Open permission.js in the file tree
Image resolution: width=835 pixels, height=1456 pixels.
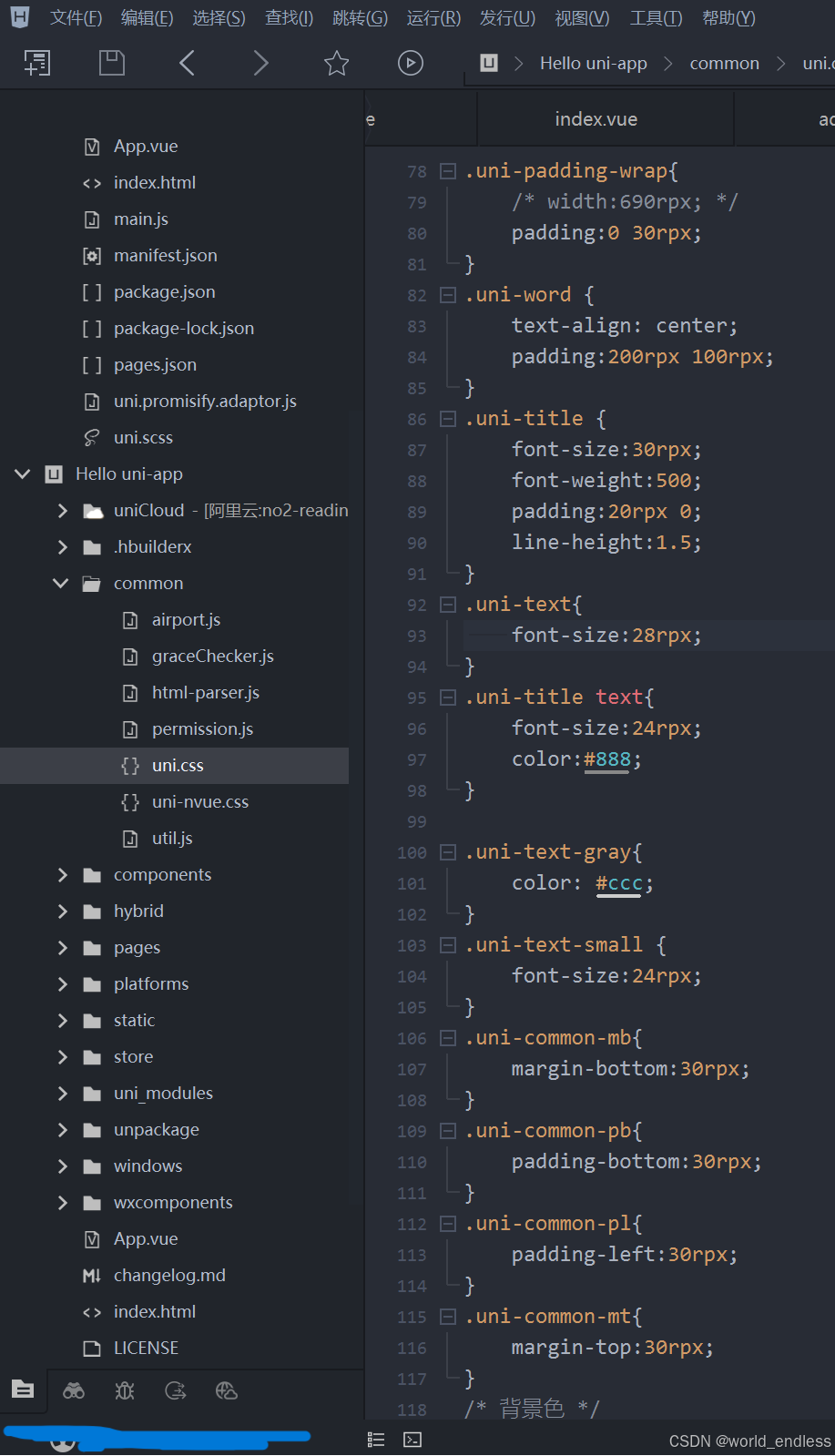pyautogui.click(x=202, y=729)
